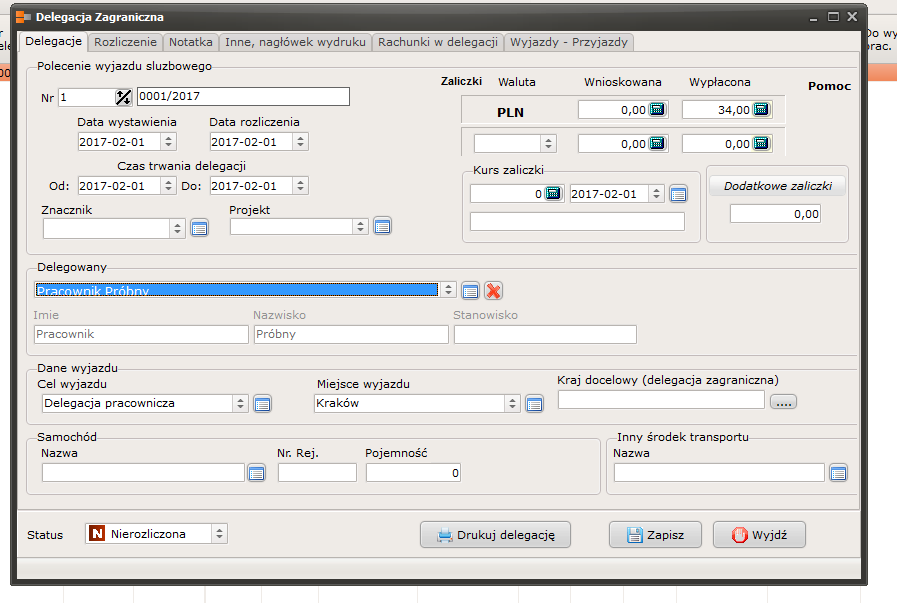The width and height of the screenshot is (897, 603).
Task: Open calculator in Kurs zaliczki rate field
Action: click(553, 193)
